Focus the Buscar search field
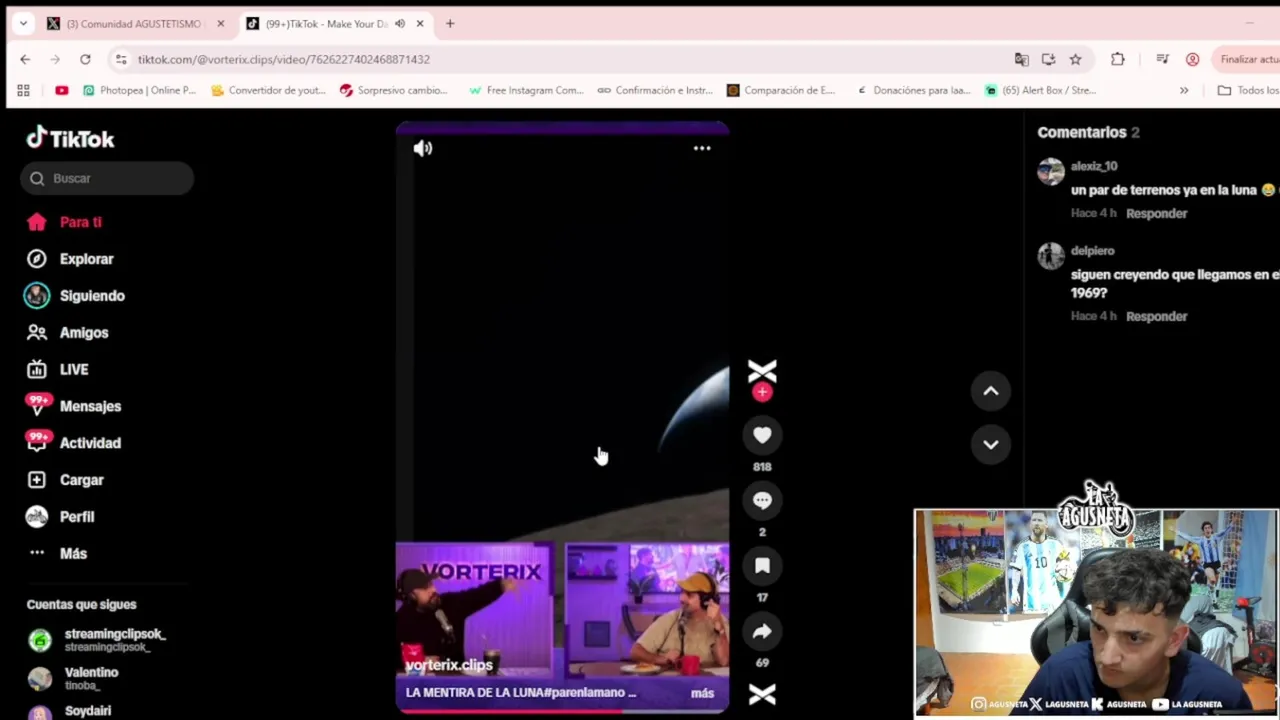 107,178
